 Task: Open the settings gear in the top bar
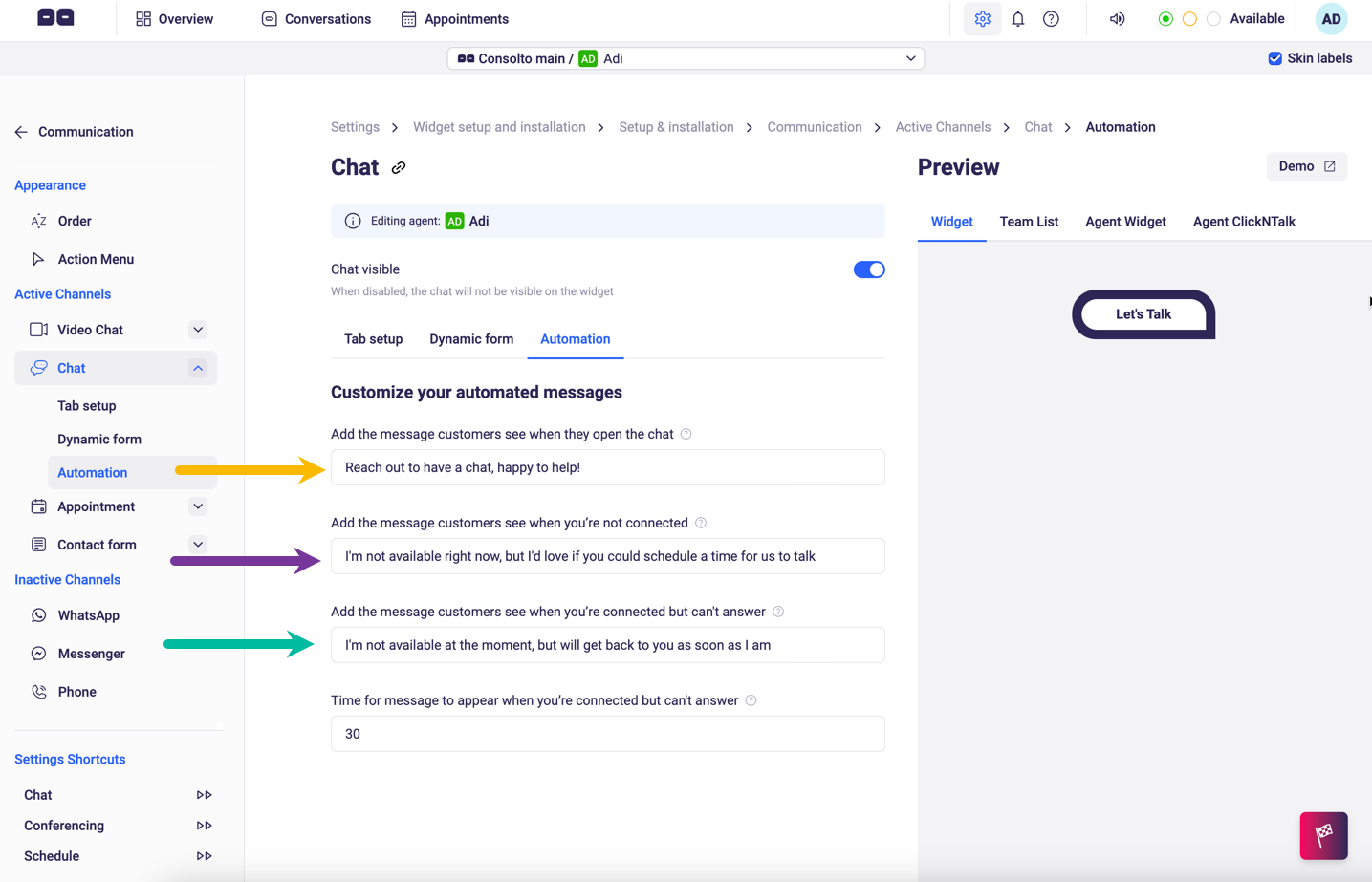point(982,18)
